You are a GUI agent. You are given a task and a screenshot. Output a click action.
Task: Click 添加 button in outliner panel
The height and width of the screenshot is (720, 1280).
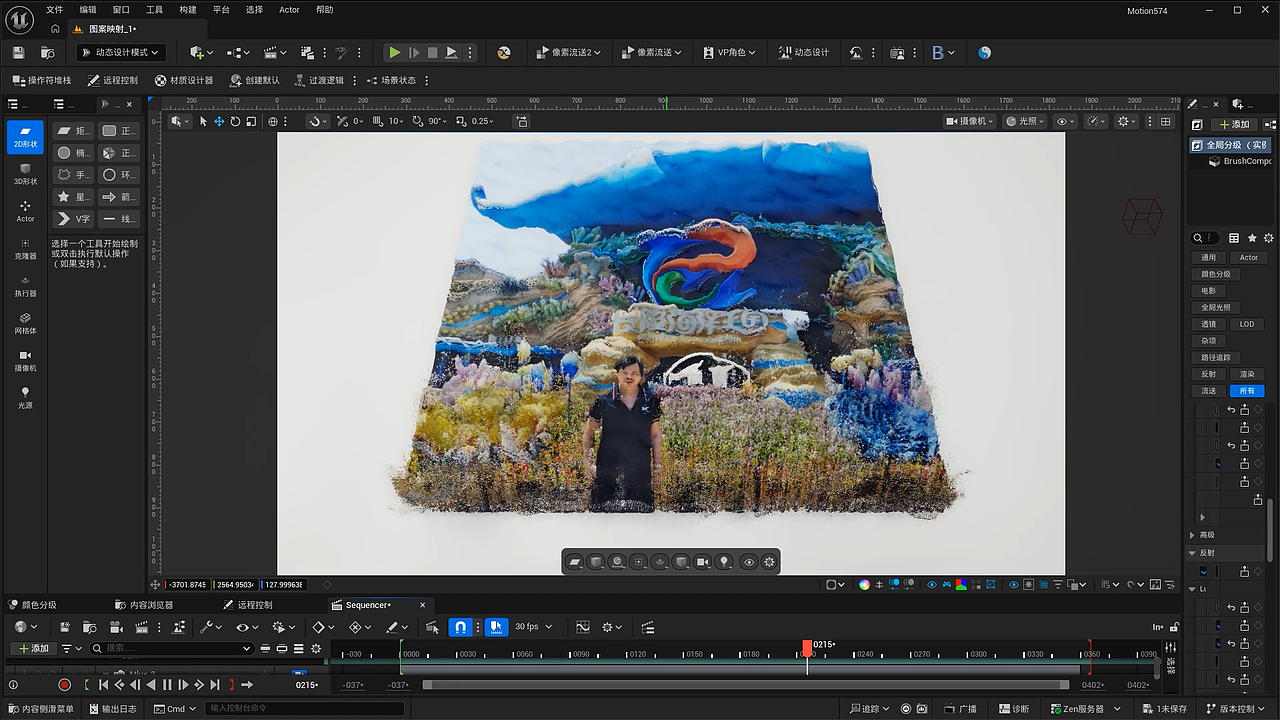(x=1234, y=124)
